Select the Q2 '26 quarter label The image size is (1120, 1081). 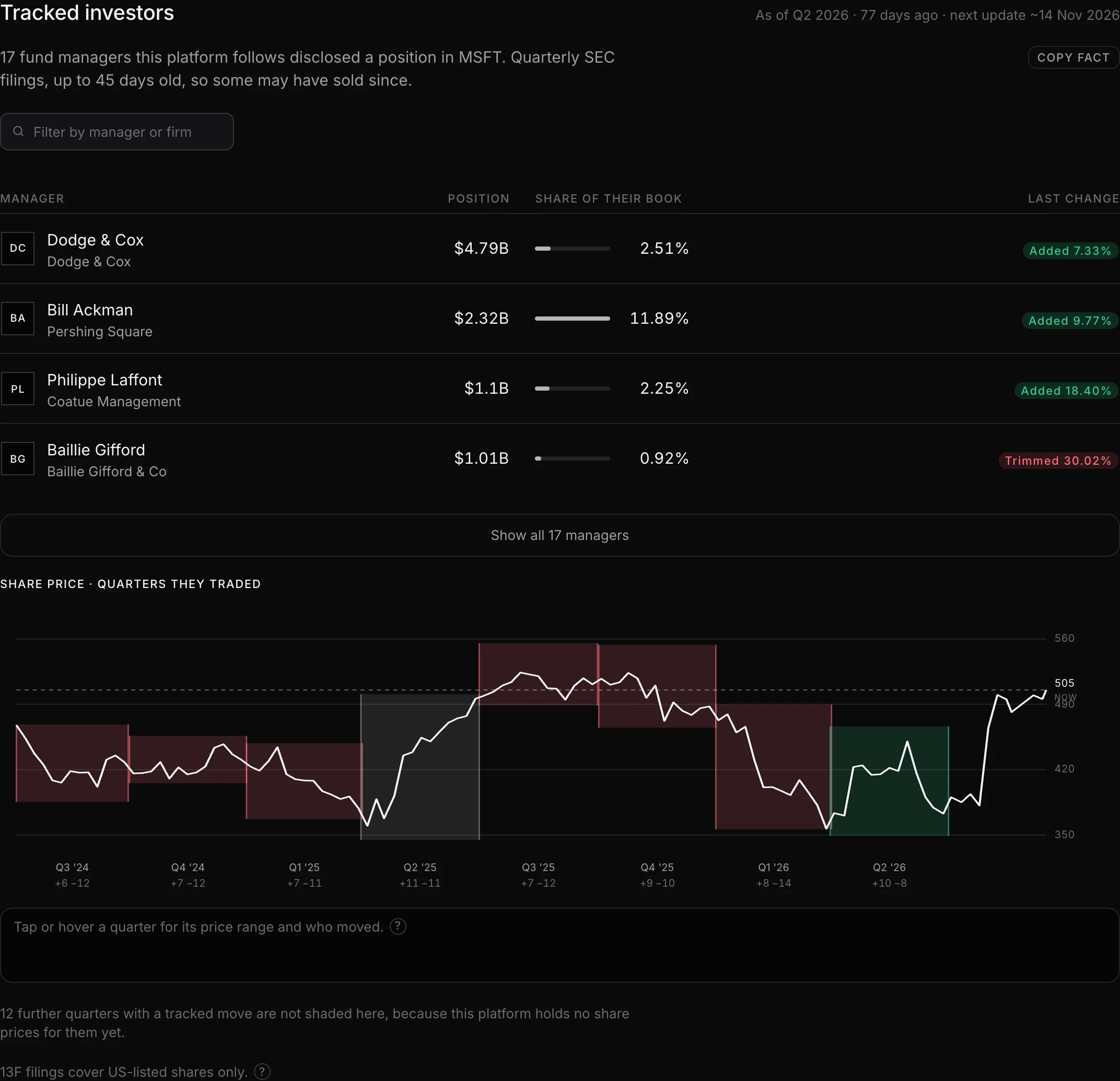pyautogui.click(x=889, y=867)
